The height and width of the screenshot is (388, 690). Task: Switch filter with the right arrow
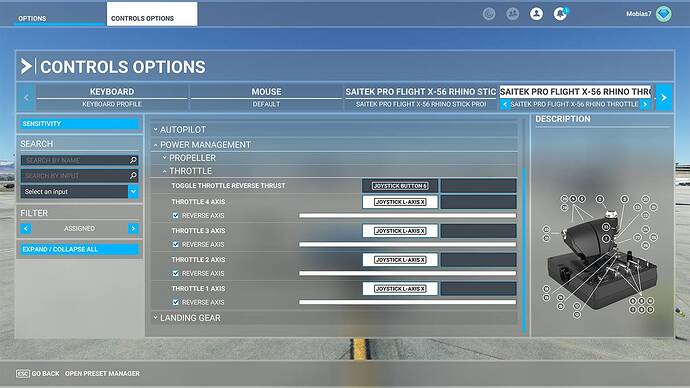click(x=133, y=228)
